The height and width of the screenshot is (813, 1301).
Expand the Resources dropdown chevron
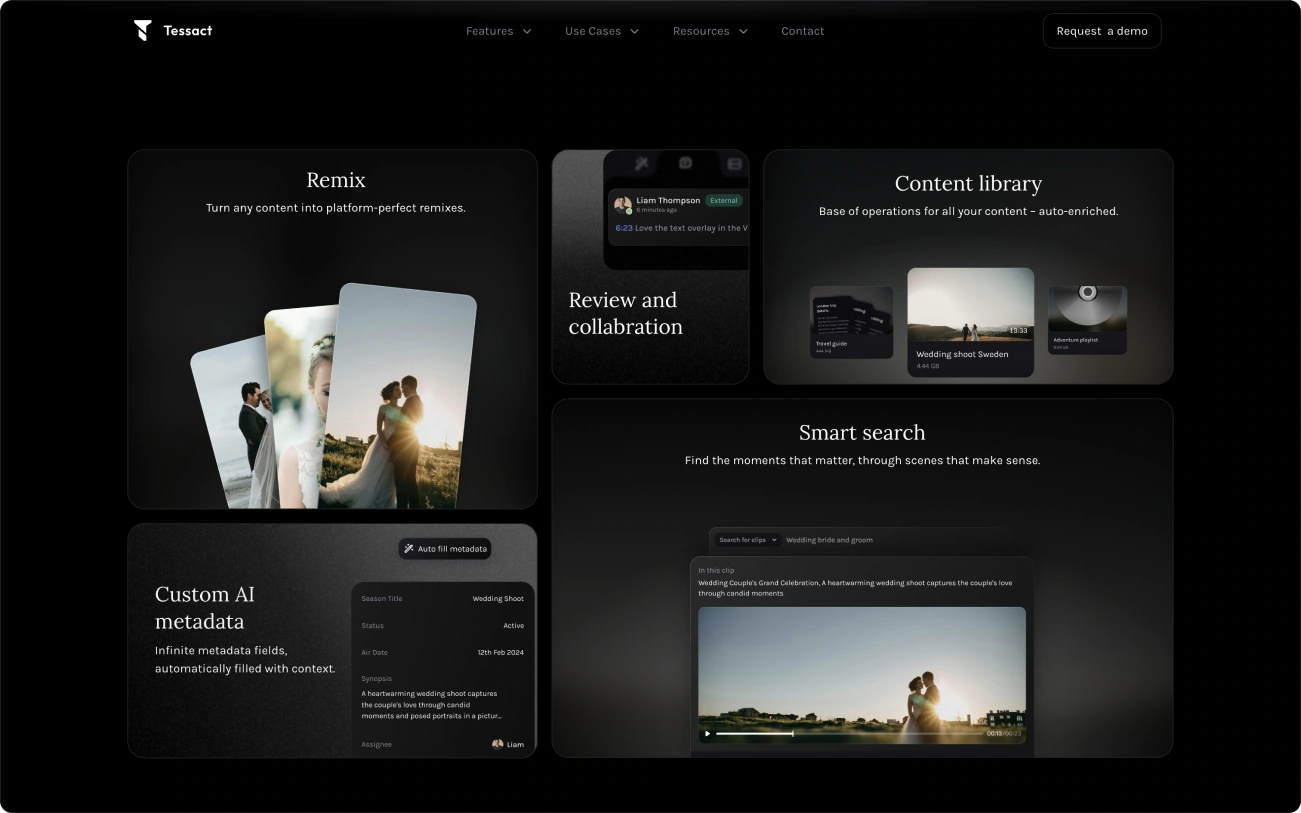743,31
